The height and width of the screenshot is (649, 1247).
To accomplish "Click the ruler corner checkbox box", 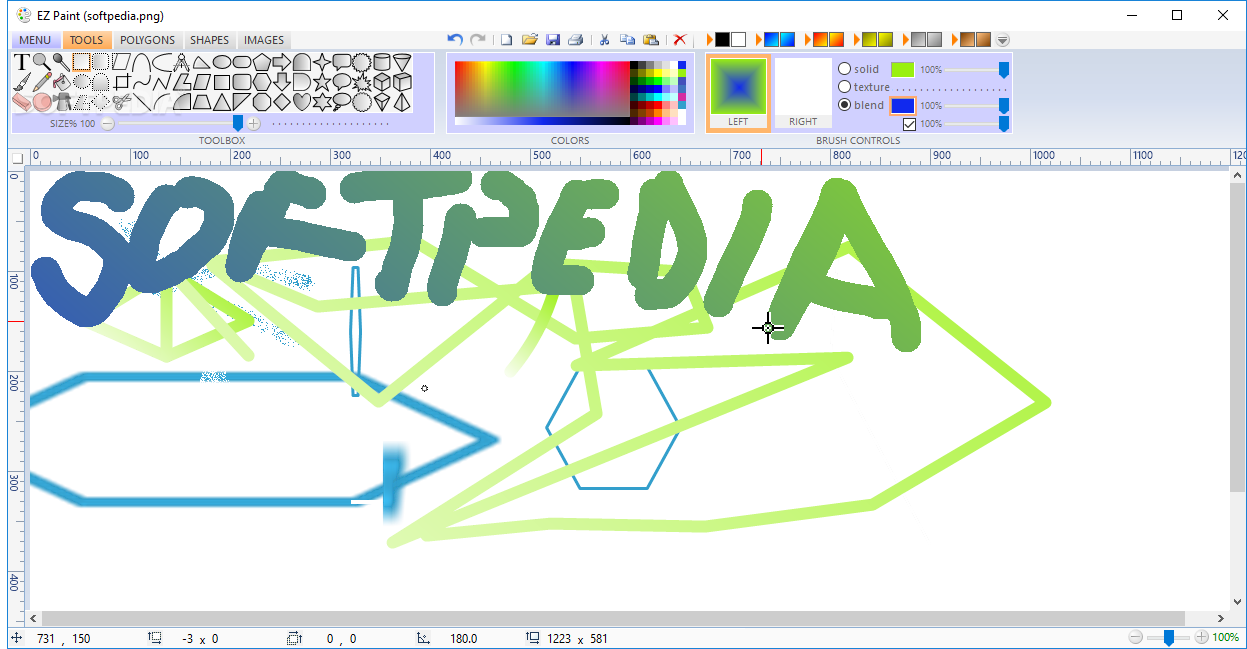I will pos(18,157).
